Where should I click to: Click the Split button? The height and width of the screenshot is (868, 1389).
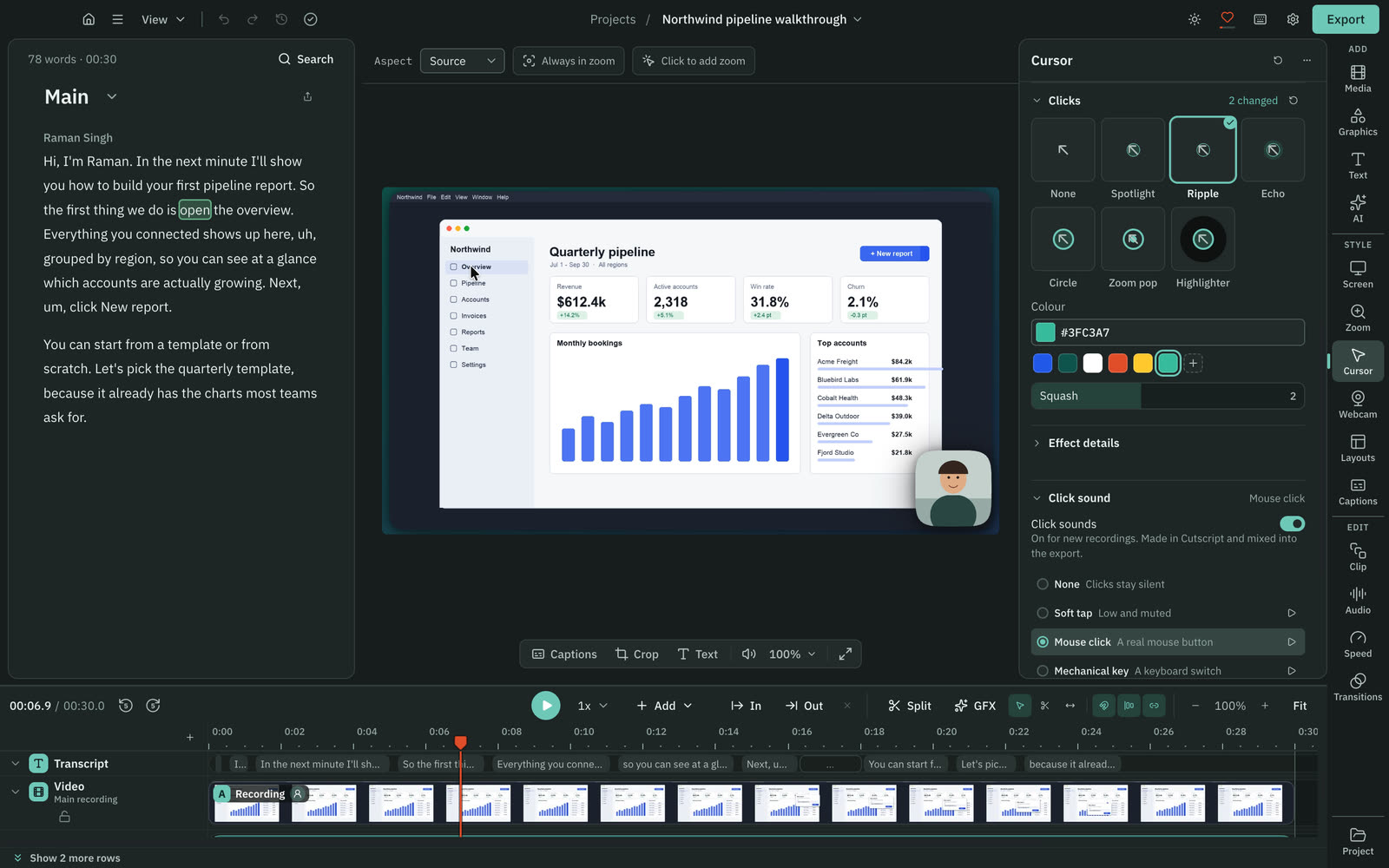pos(909,706)
